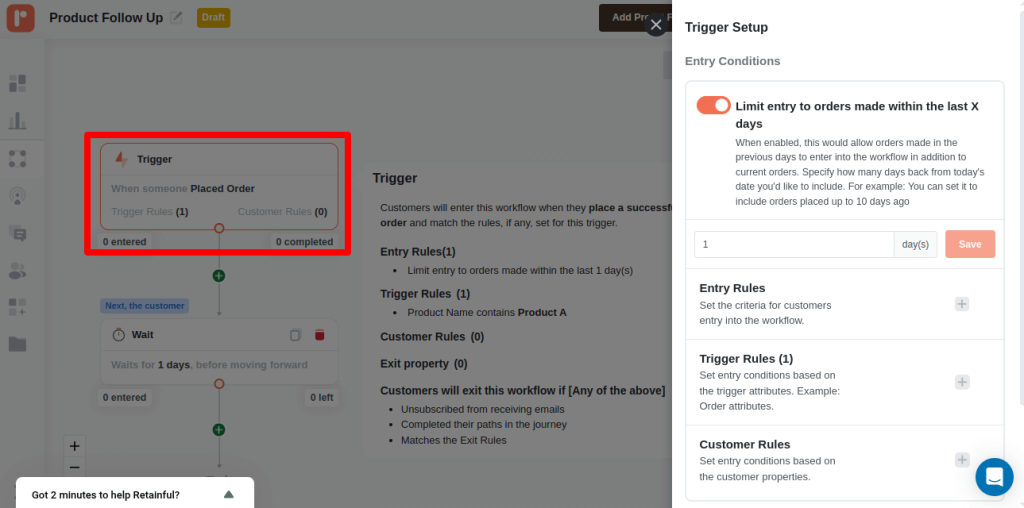This screenshot has height=508, width=1024.
Task: Expand the Trigger Rules (1) section
Action: (x=961, y=382)
